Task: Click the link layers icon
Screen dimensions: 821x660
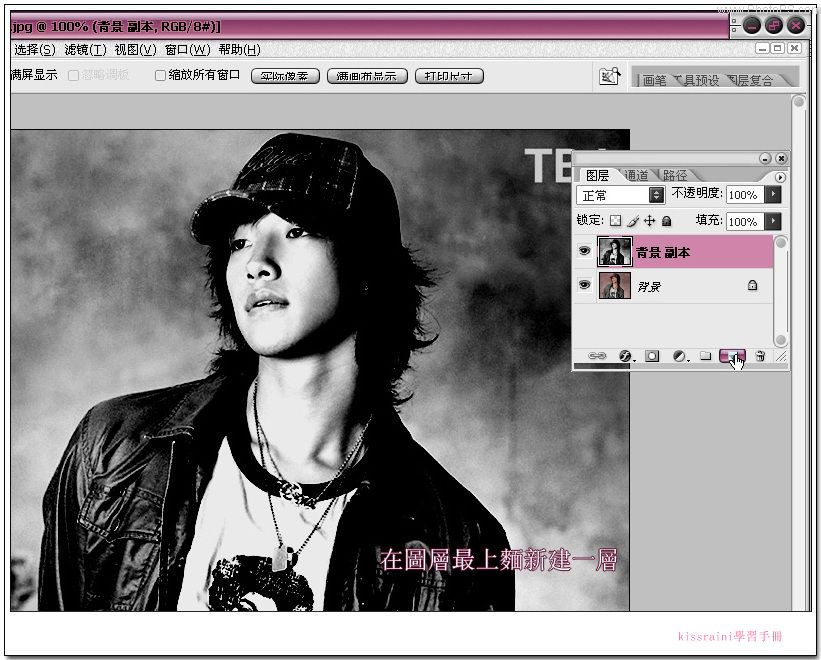Action: (x=597, y=356)
